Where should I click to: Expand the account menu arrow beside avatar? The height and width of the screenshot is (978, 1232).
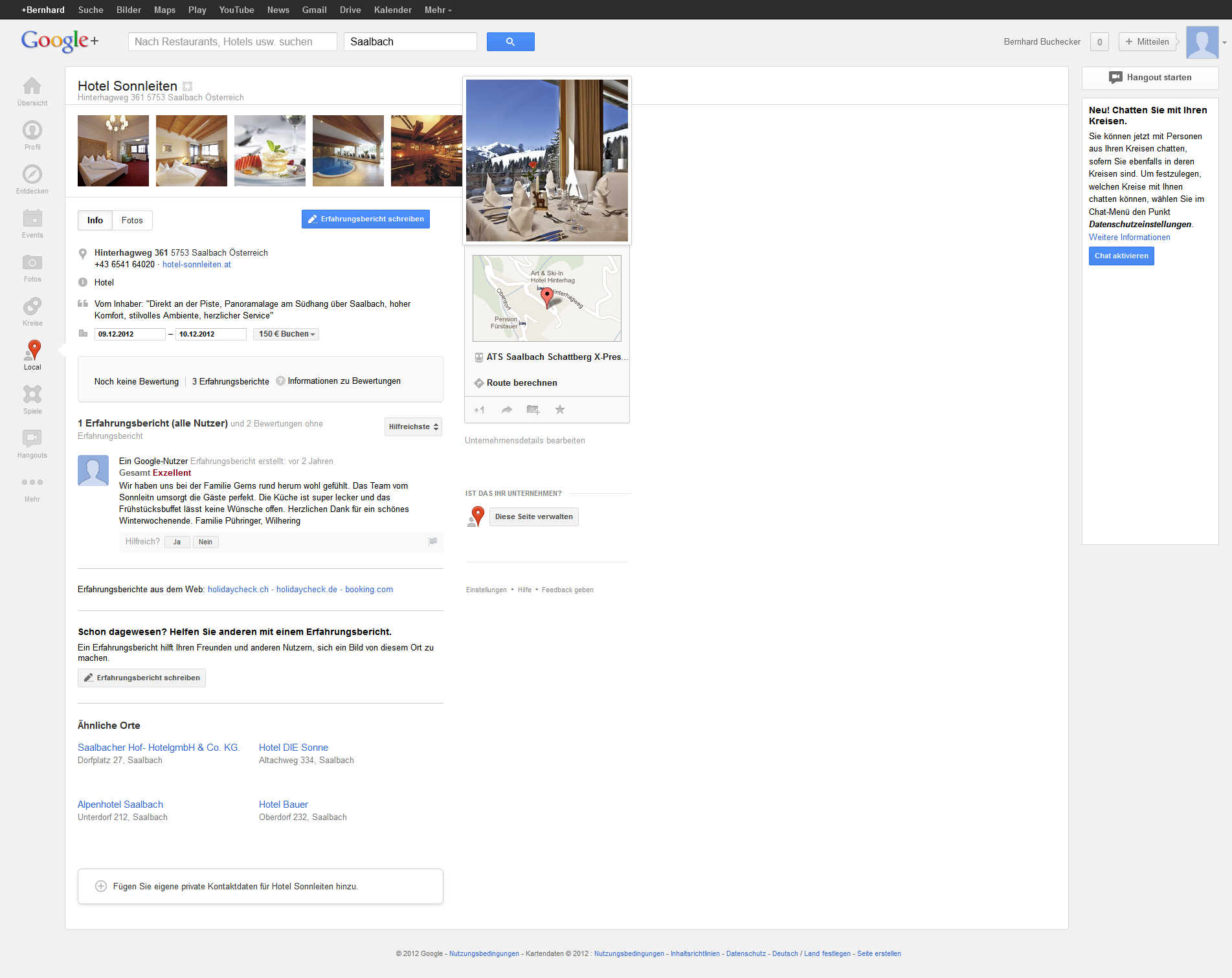[x=1224, y=43]
